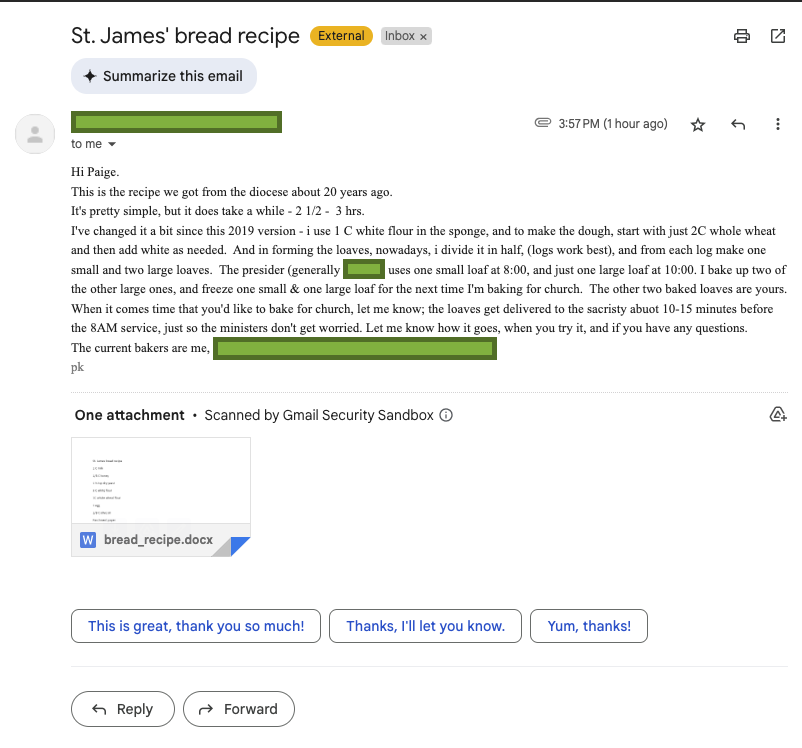Click the paperclip attachment indicator icon

click(x=543, y=123)
